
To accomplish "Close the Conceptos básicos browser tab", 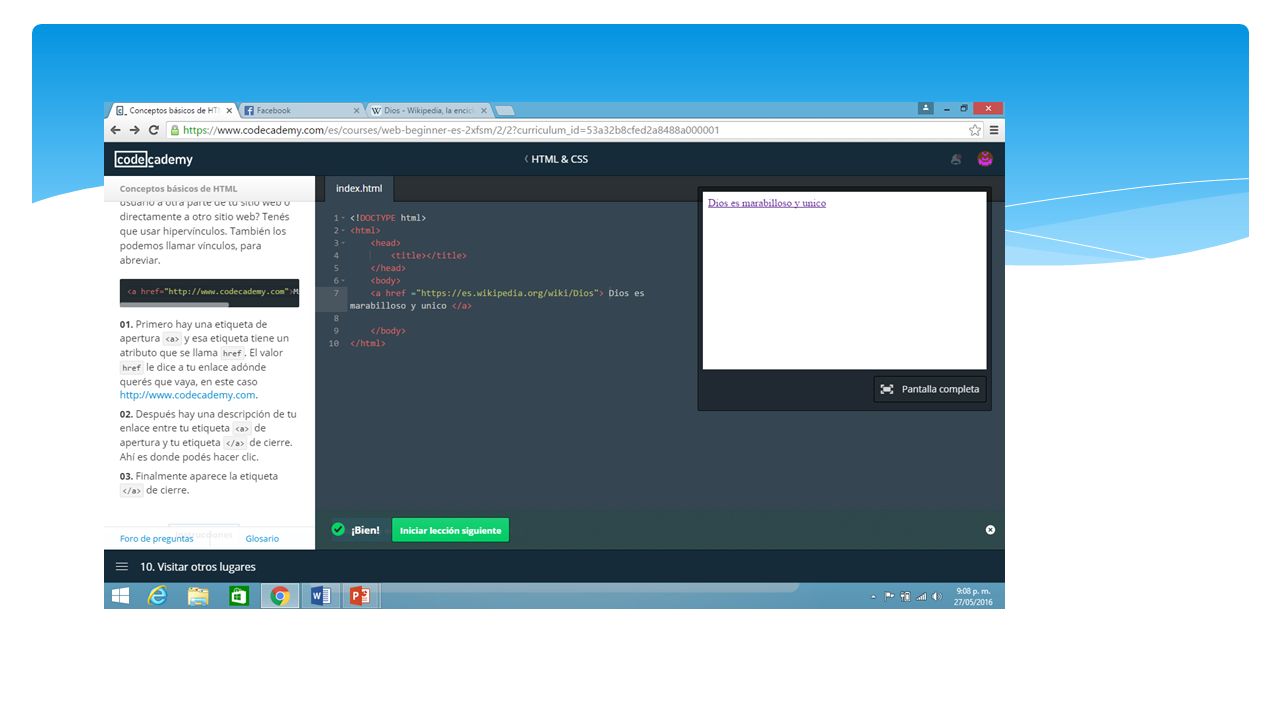I will [229, 110].
